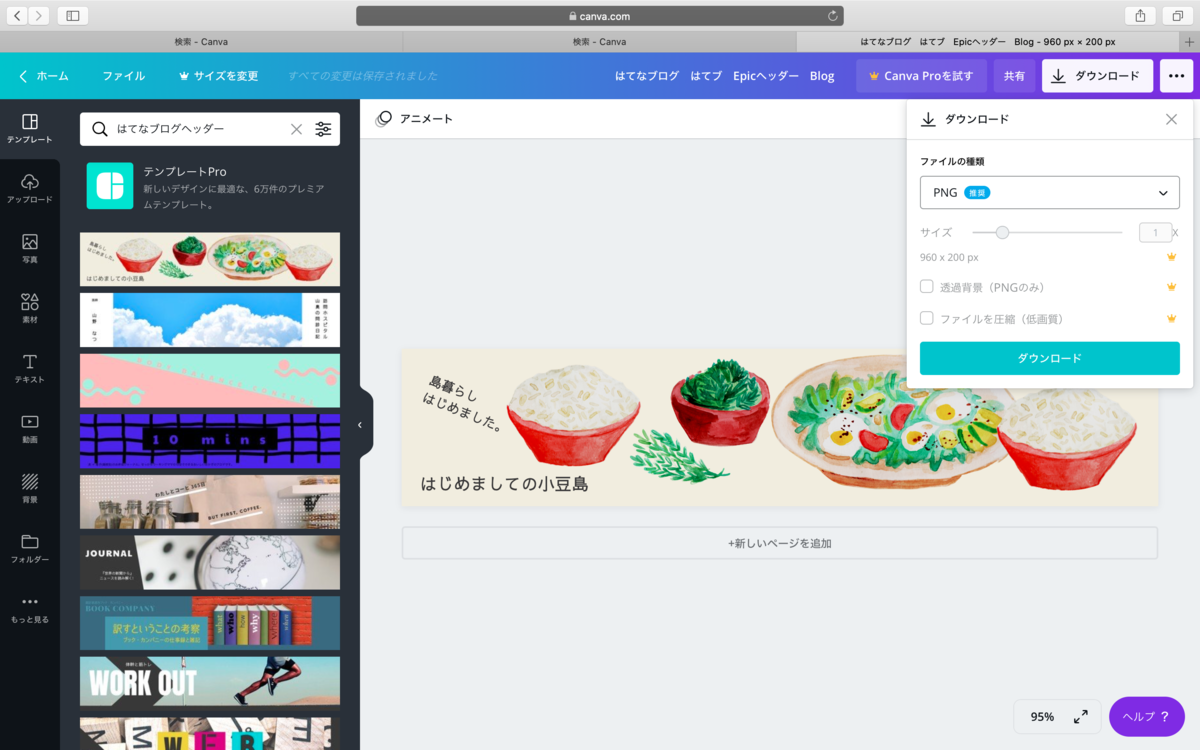Open the テンプレート sidebar panel

pyautogui.click(x=30, y=129)
